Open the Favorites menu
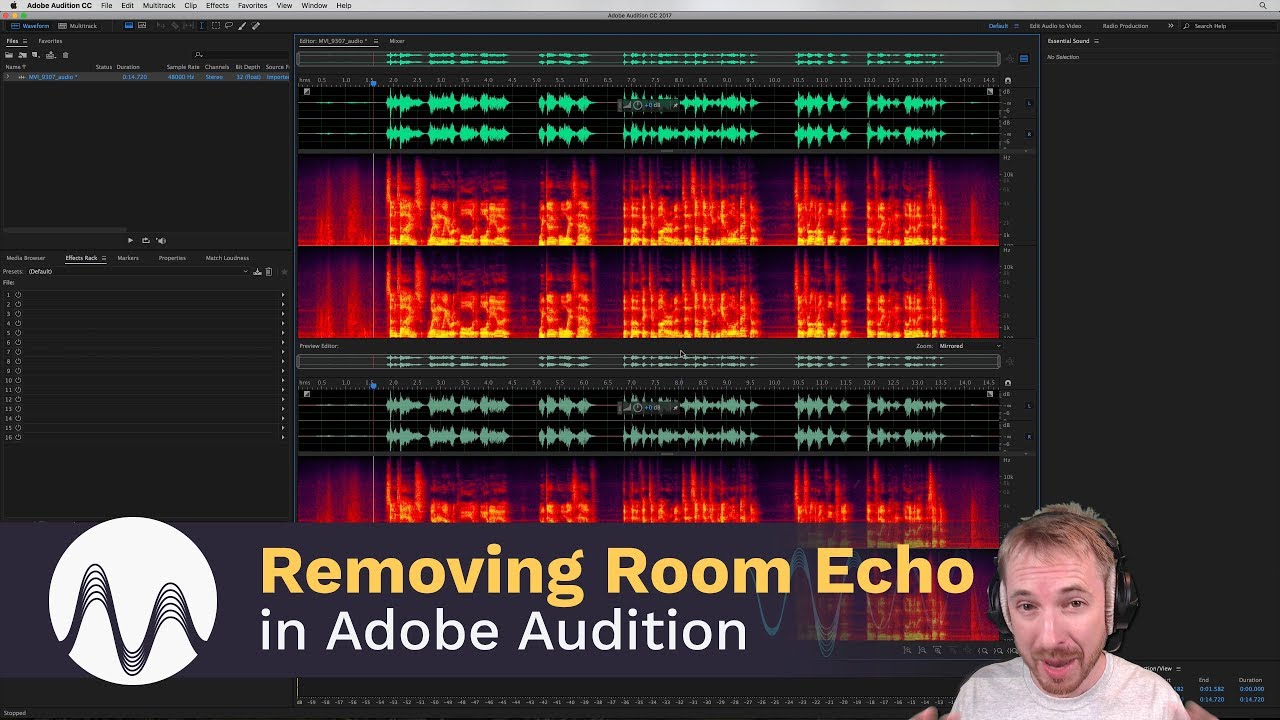This screenshot has height=720, width=1280. 252,6
